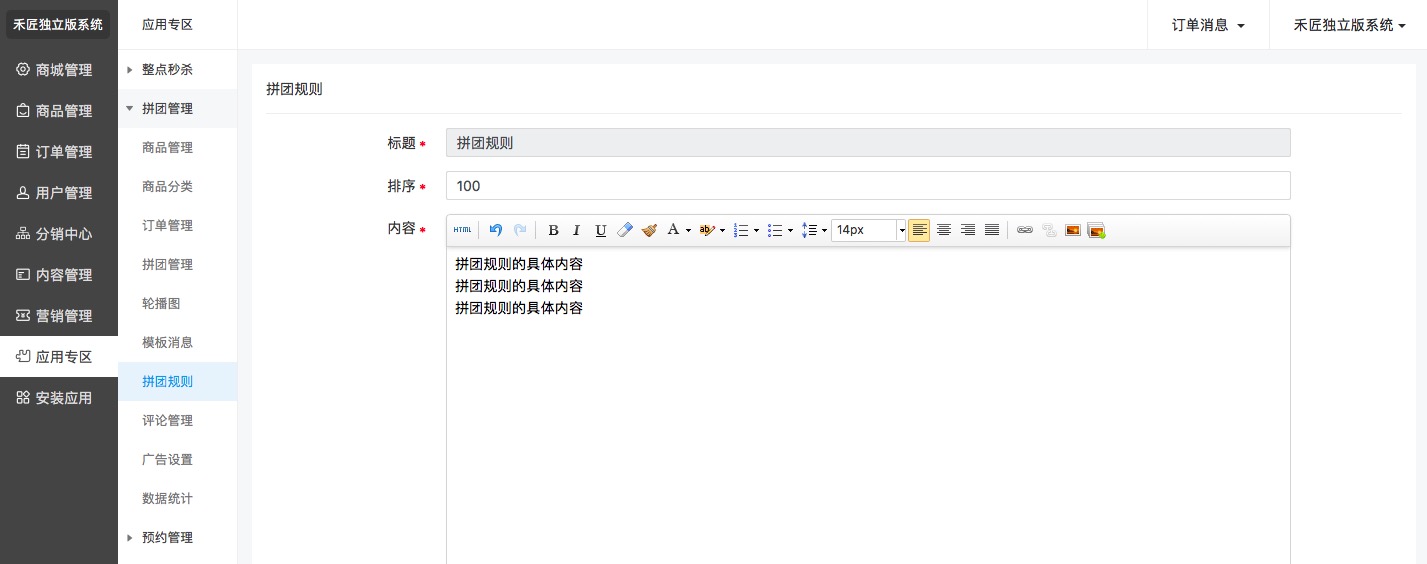Screen dimensions: 1427x564
Task: Select the format painter brush icon
Action: 649,230
